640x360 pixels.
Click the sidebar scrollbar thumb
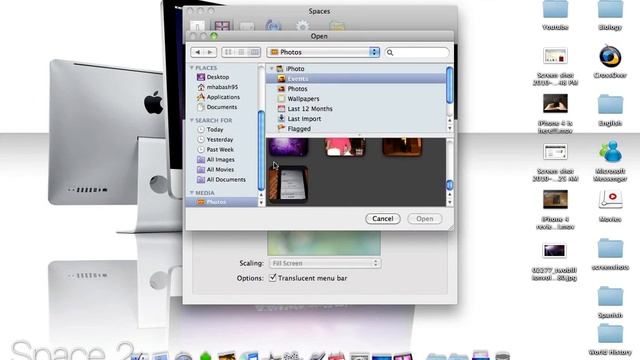[x=261, y=151]
